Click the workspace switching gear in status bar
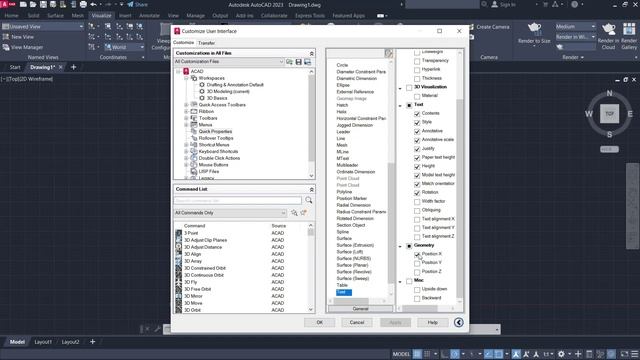 [562, 354]
